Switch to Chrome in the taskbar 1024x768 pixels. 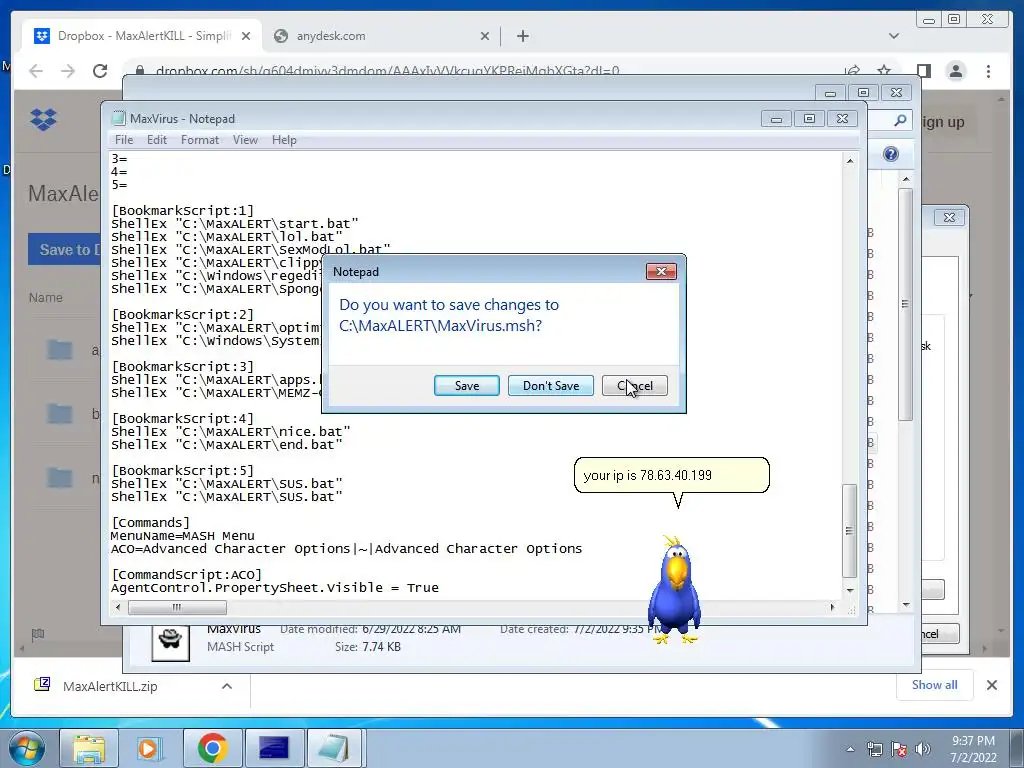212,748
